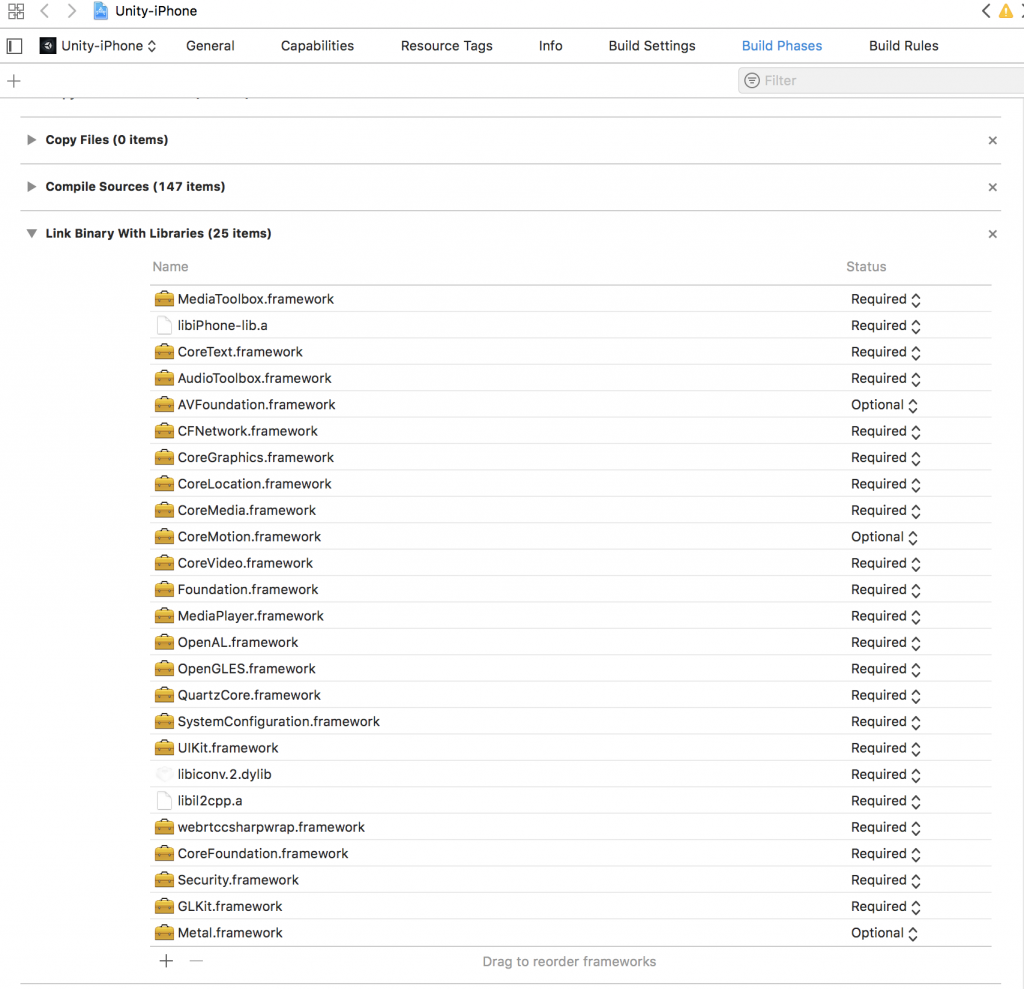Click the minus button below the frameworks list
This screenshot has height=989, width=1024.
point(196,961)
